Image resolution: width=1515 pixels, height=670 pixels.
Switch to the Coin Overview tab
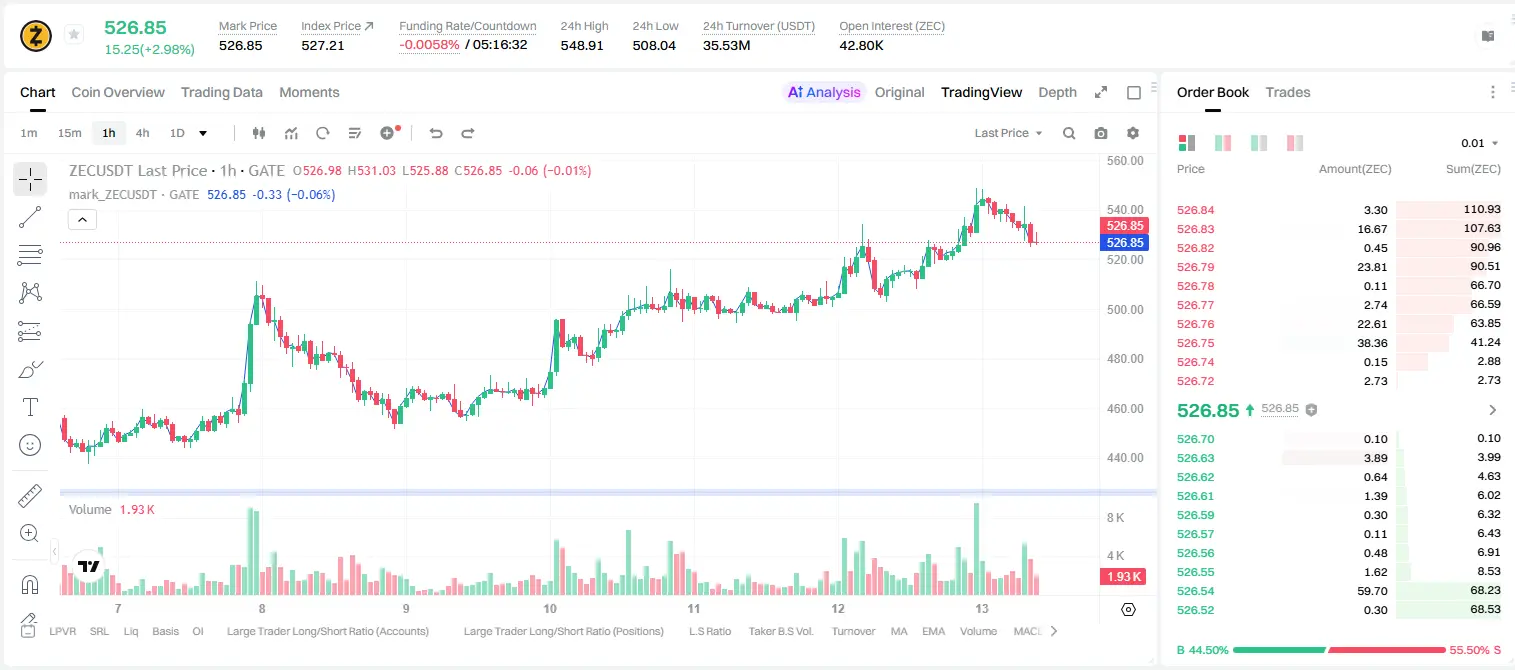point(118,92)
